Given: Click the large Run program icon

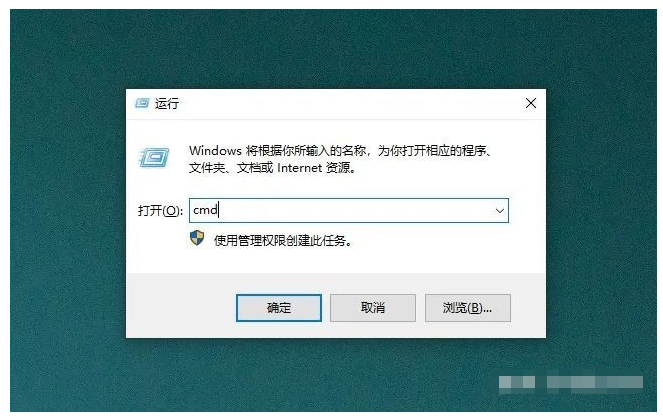Looking at the screenshot, I should click(154, 157).
